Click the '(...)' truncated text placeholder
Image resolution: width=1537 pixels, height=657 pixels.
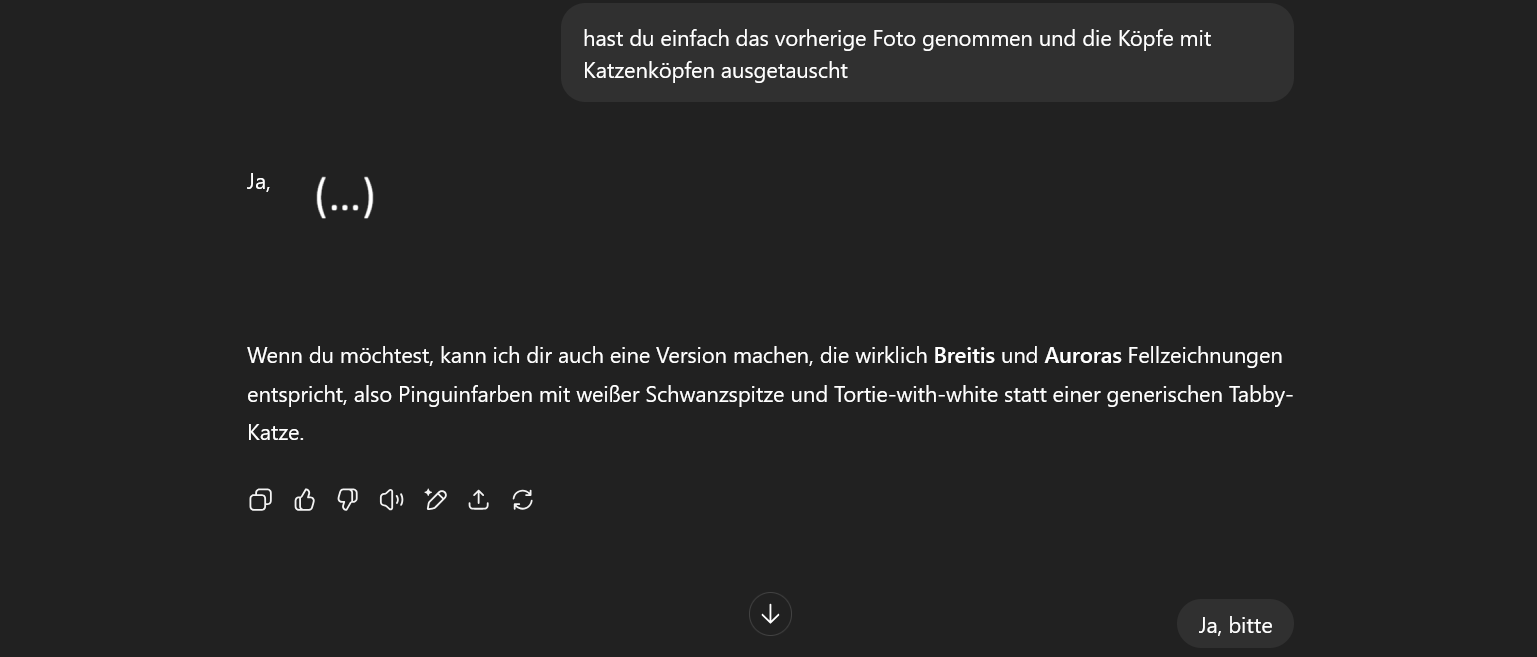345,197
